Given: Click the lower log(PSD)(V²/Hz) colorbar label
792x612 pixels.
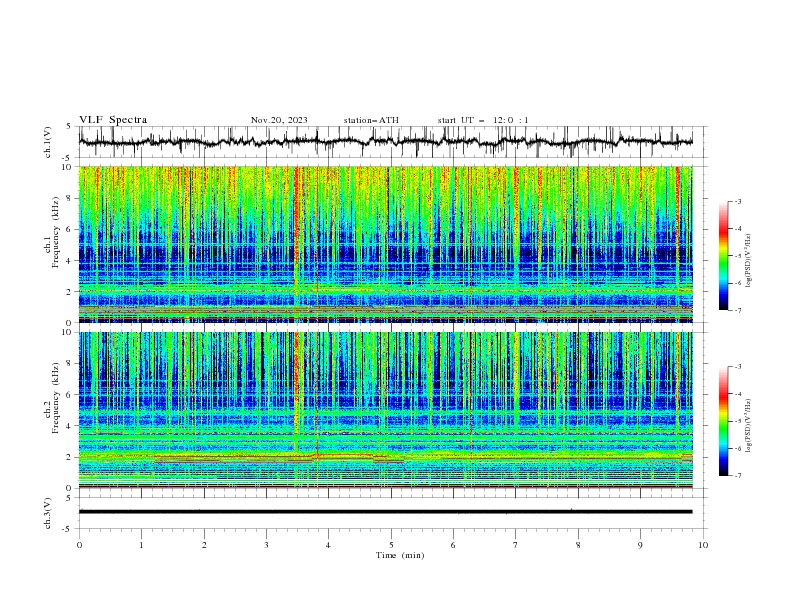Looking at the screenshot, I should (749, 426).
